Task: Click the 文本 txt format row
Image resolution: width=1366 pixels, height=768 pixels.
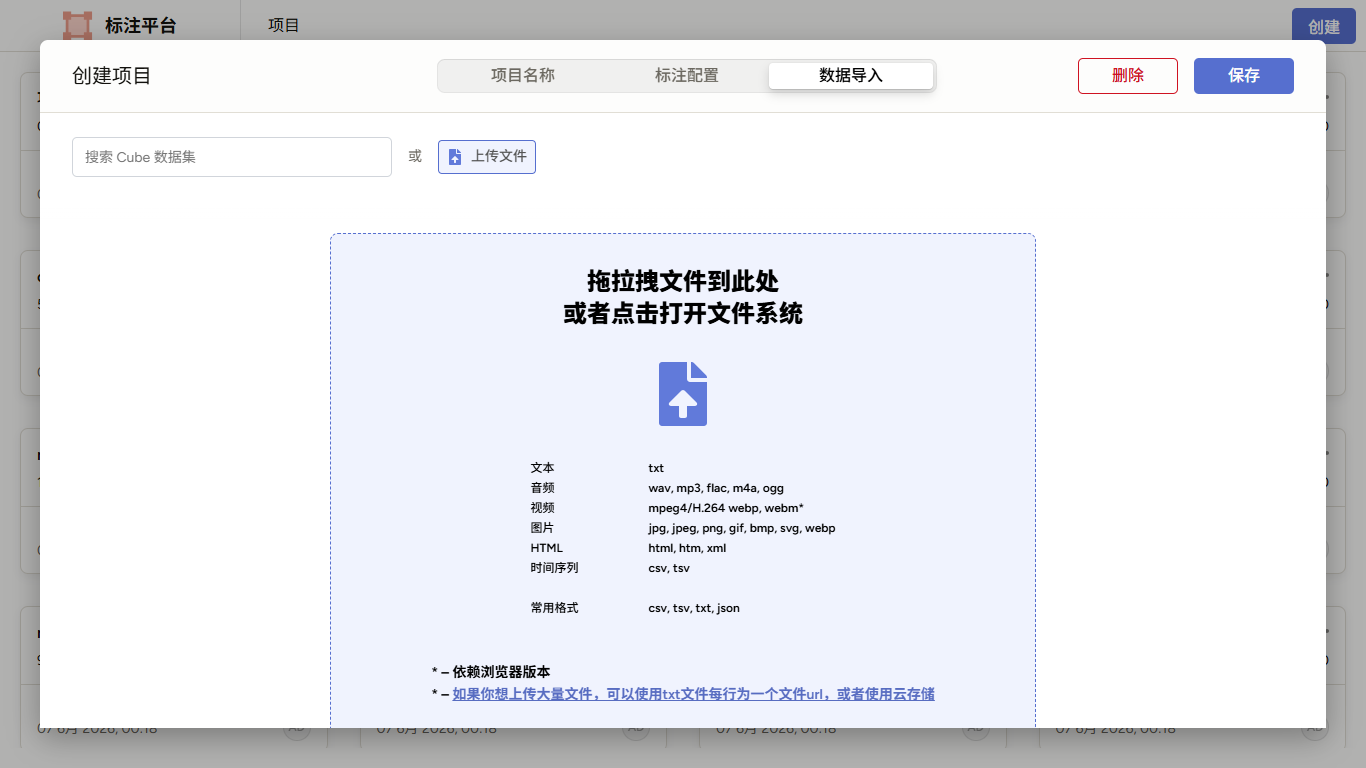Action: (x=597, y=468)
